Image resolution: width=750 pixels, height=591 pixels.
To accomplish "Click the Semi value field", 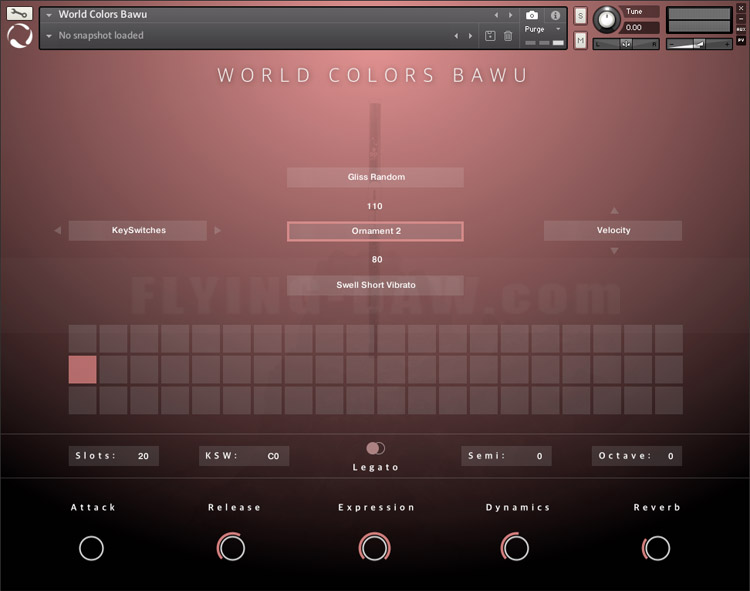I will pos(506,456).
